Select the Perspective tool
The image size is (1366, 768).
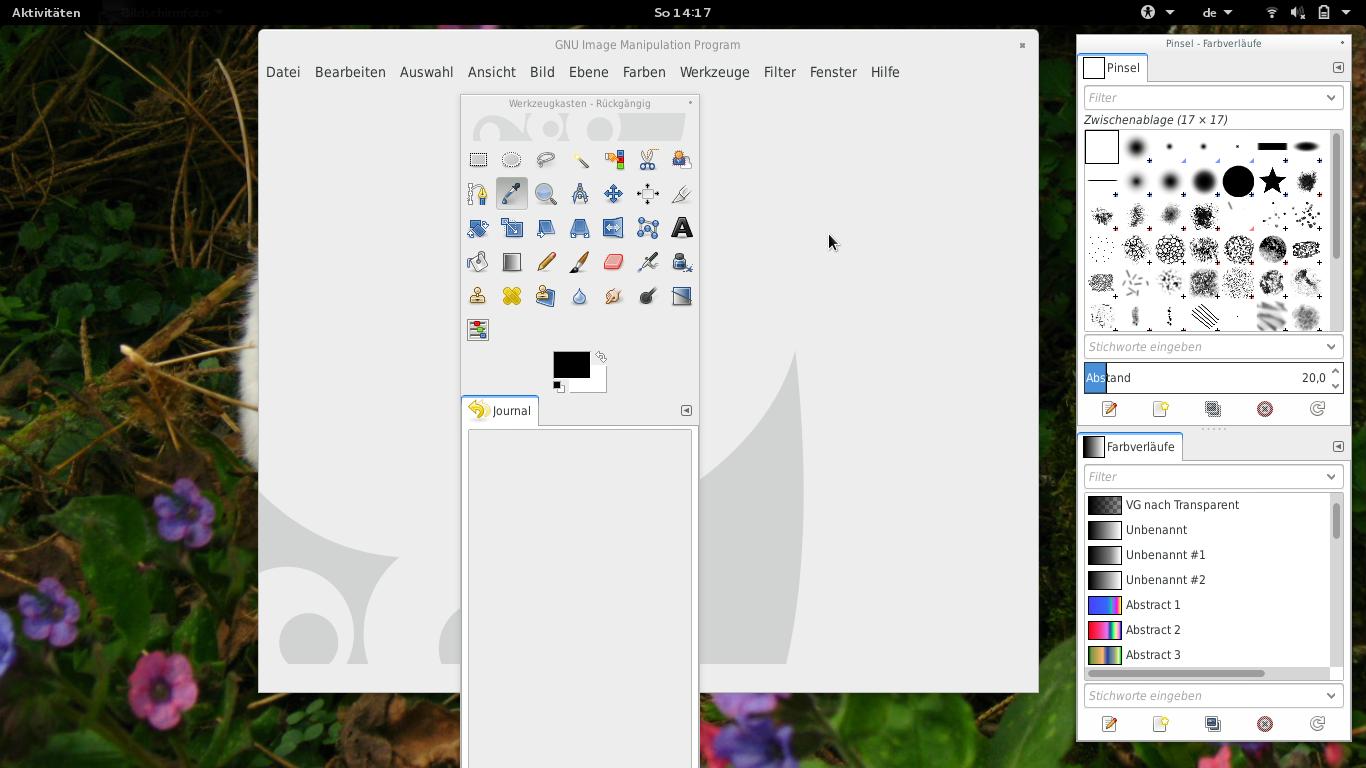(x=580, y=228)
